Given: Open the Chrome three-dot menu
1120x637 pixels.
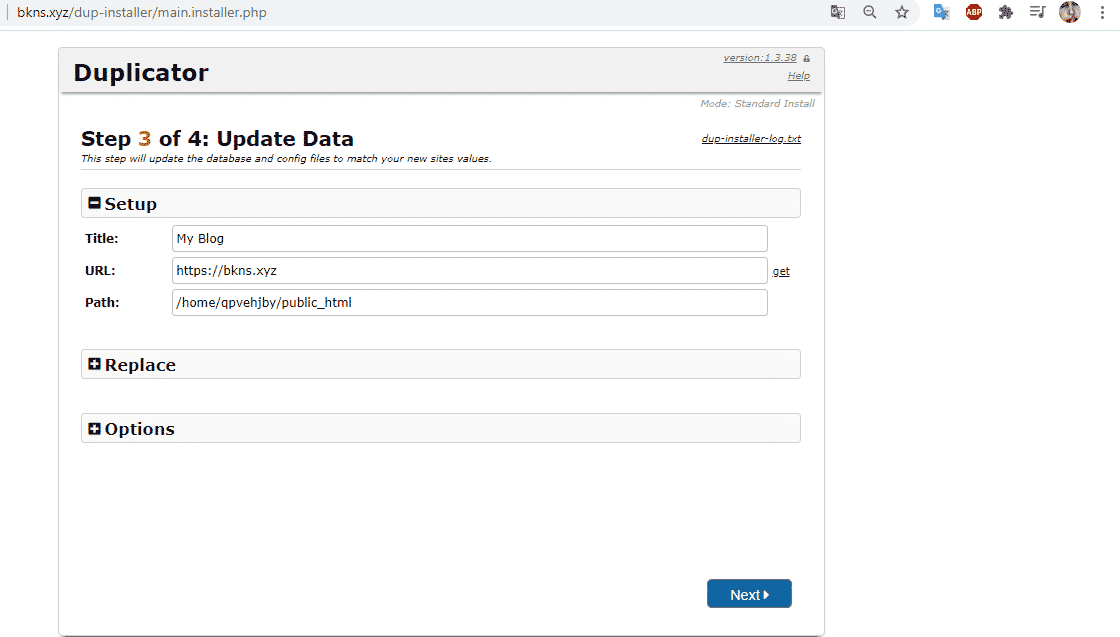Looking at the screenshot, I should [1102, 12].
